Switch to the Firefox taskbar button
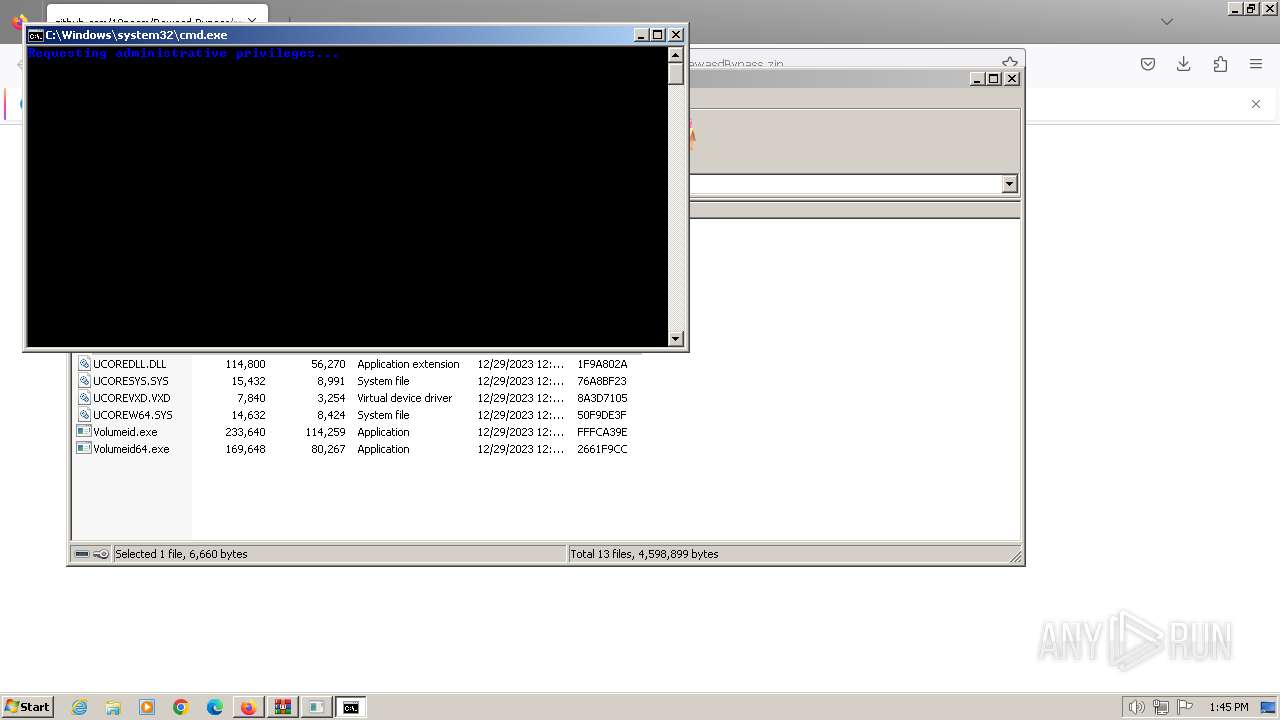1280x720 pixels. [x=248, y=707]
